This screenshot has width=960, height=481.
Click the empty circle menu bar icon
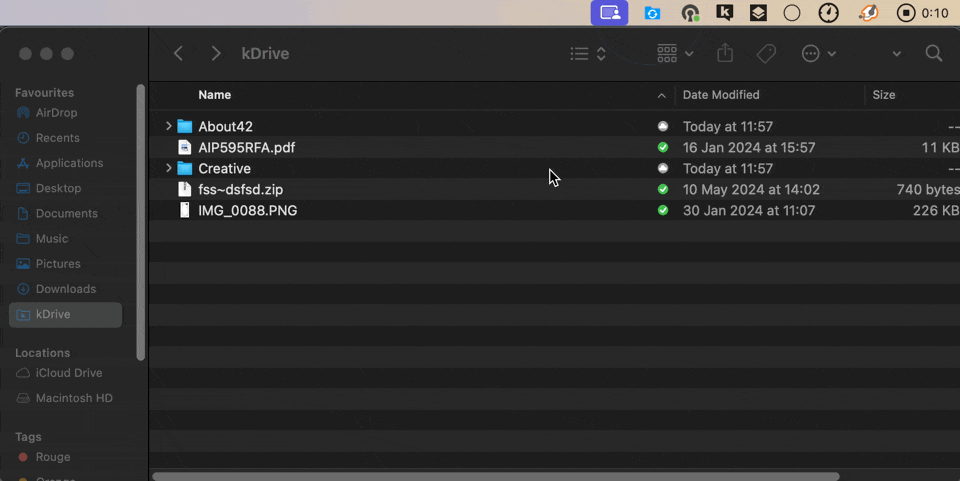click(792, 13)
